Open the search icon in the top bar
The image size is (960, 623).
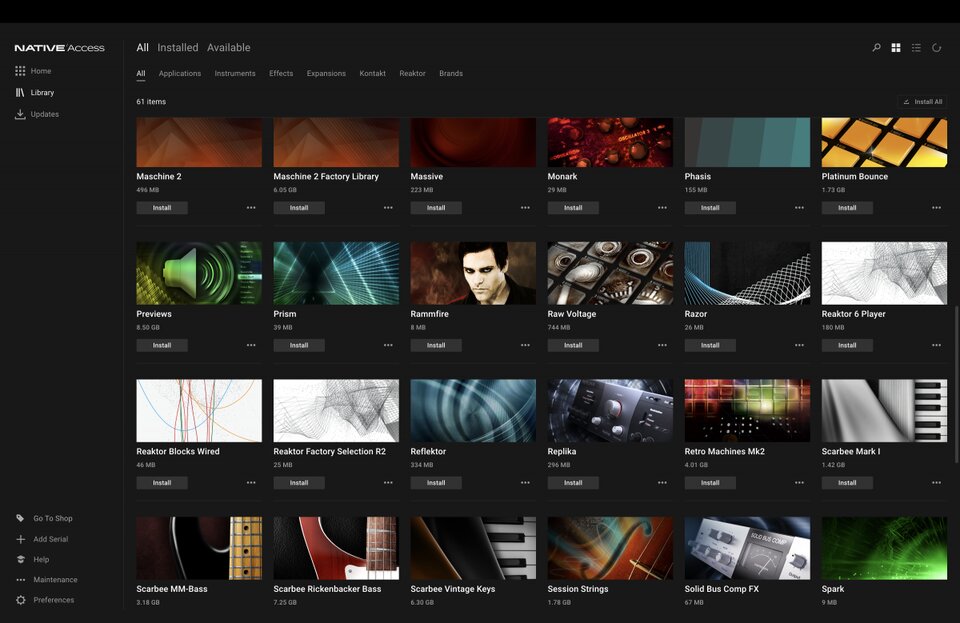[875, 47]
